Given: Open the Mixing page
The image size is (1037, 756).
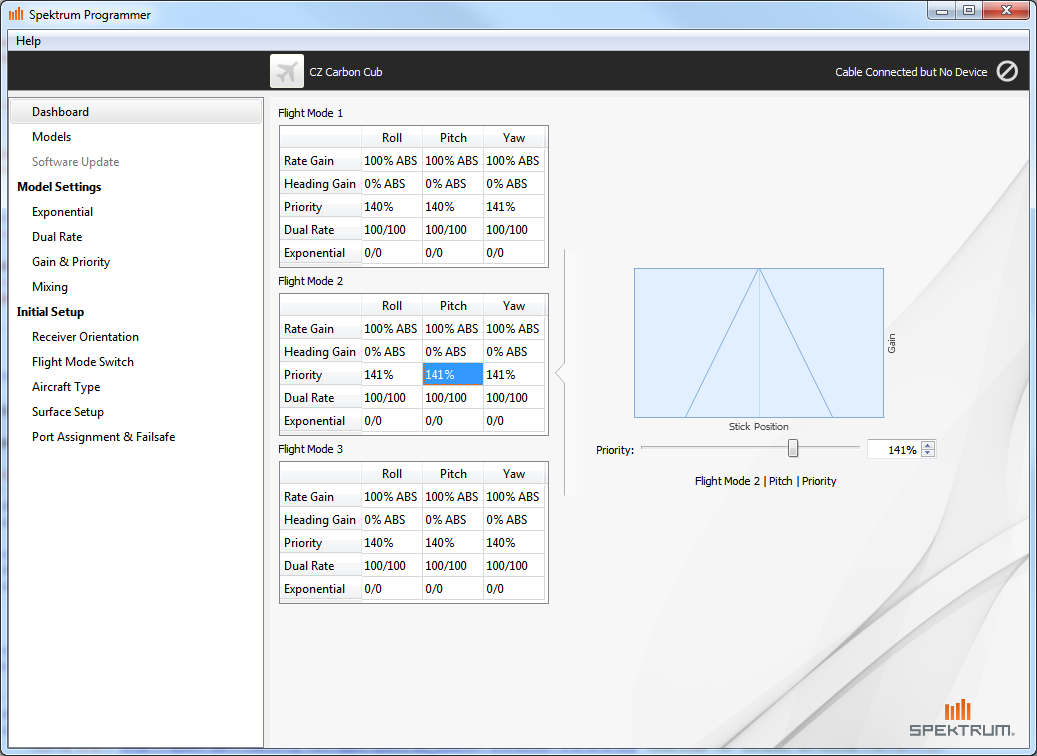Looking at the screenshot, I should 50,287.
